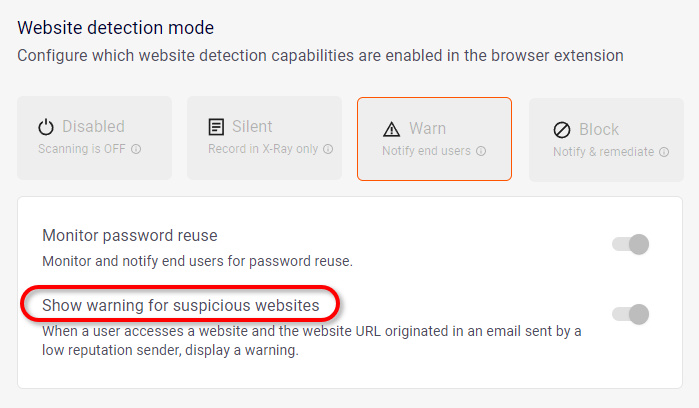699x408 pixels.
Task: Click the password reuse description text
Action: coord(198,261)
